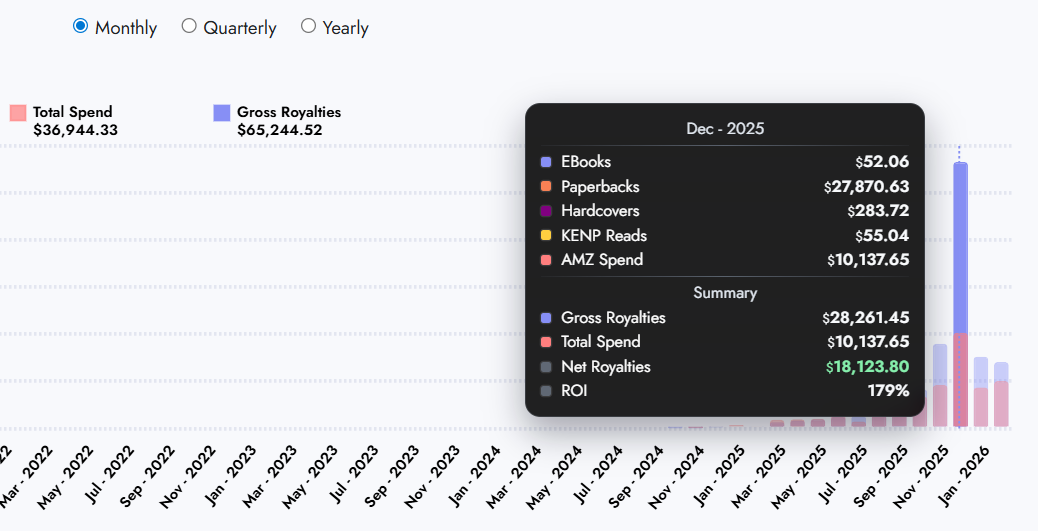
Task: Click the Gross Royalties legend label
Action: (x=289, y=112)
